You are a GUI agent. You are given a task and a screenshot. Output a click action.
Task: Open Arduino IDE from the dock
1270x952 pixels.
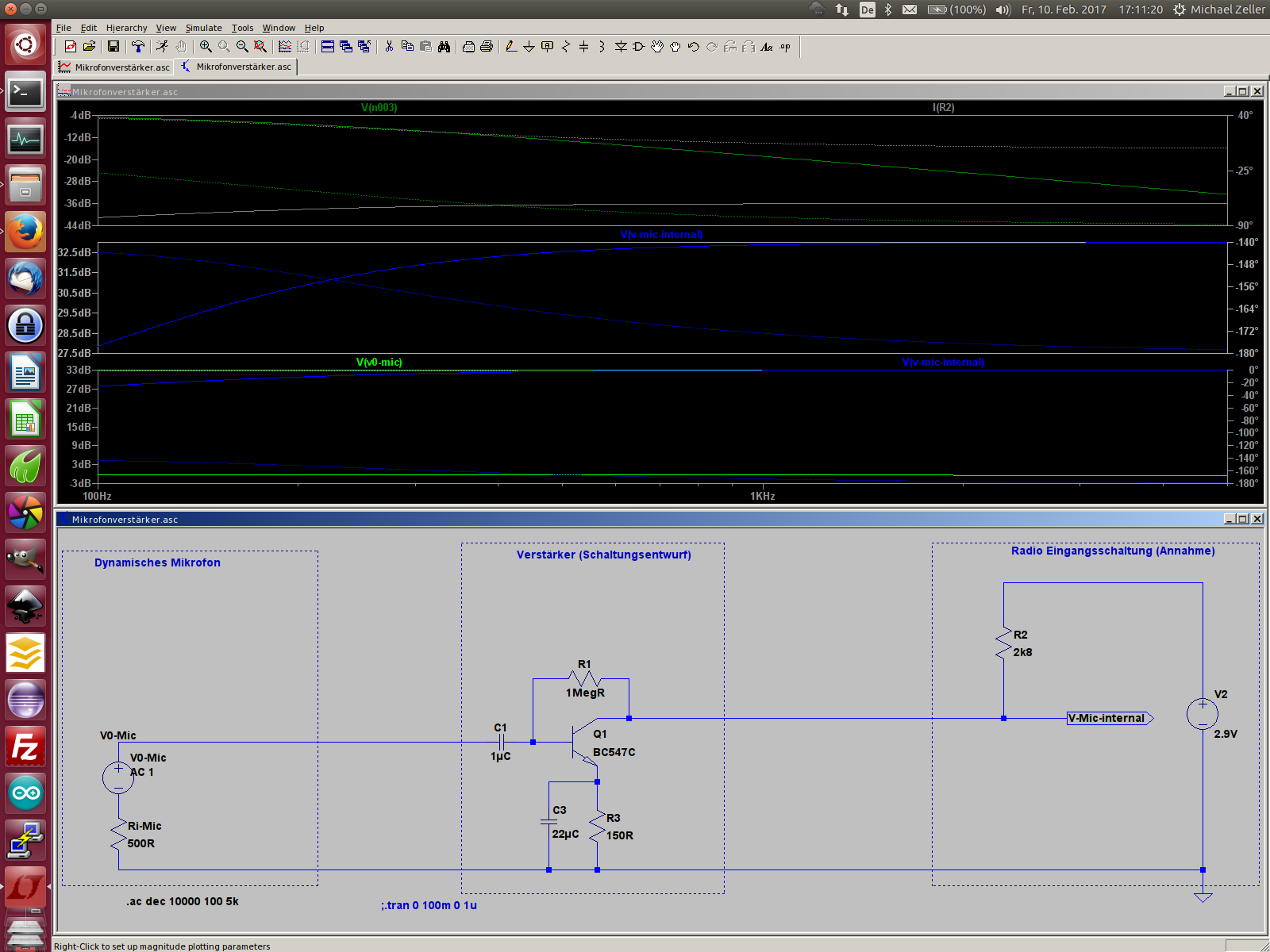[25, 793]
